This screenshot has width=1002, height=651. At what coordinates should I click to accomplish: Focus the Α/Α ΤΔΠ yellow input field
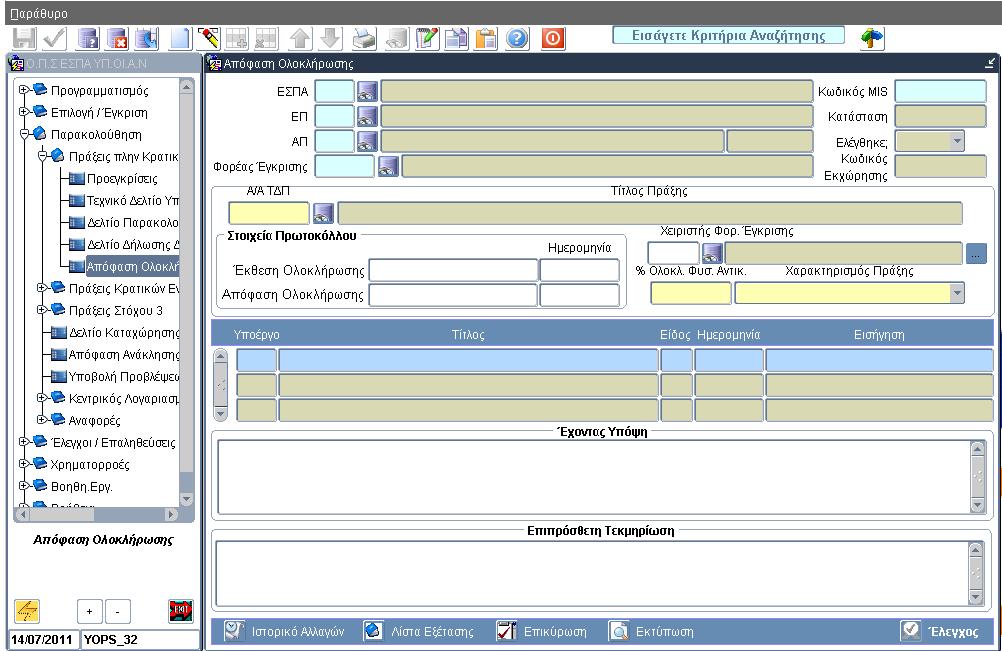coord(269,213)
